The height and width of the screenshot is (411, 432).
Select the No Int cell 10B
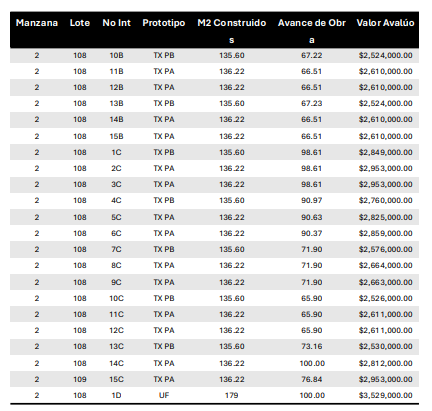(116, 55)
